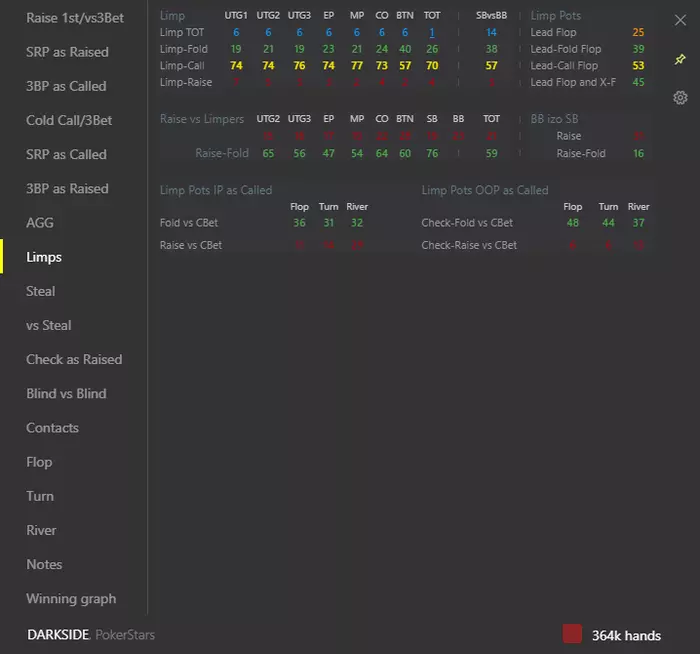Open the Turn tab in sidebar

click(40, 496)
